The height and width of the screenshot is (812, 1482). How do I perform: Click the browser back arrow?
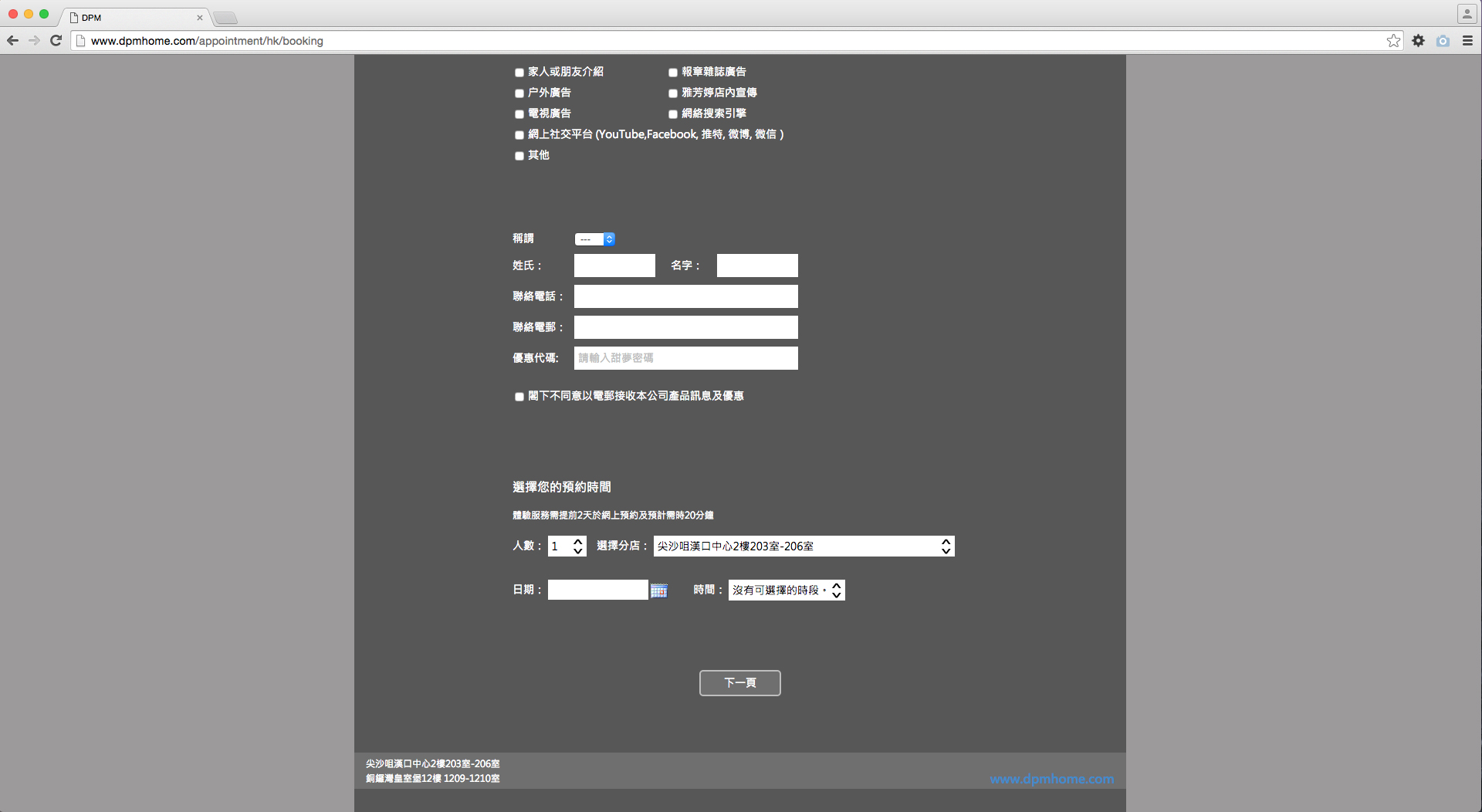tap(12, 41)
